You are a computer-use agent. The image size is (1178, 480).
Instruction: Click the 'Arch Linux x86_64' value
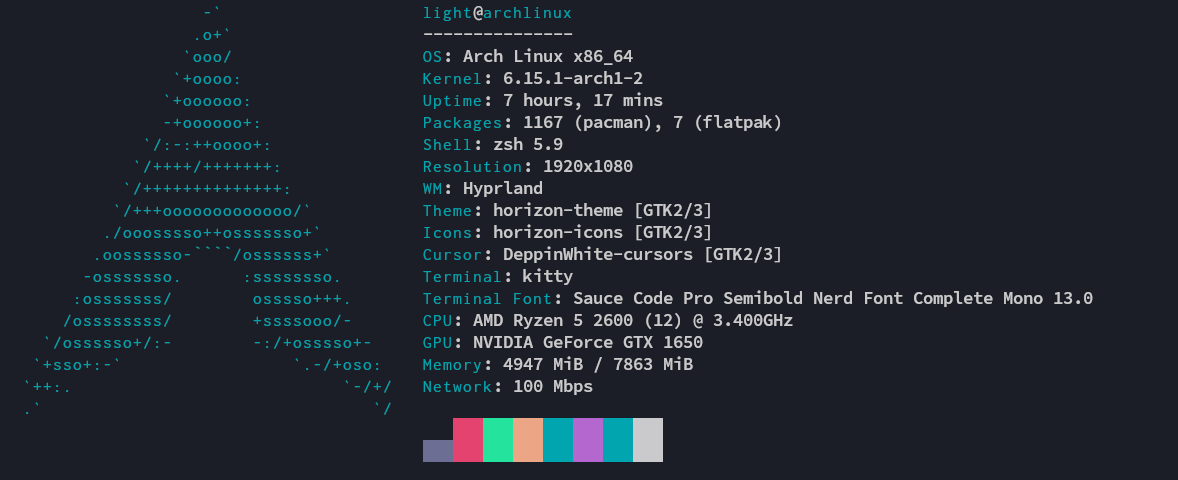click(548, 57)
